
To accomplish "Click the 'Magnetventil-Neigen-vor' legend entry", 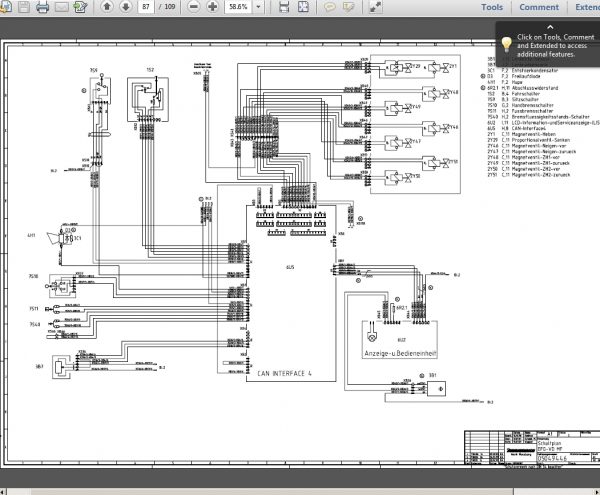I will [x=539, y=146].
